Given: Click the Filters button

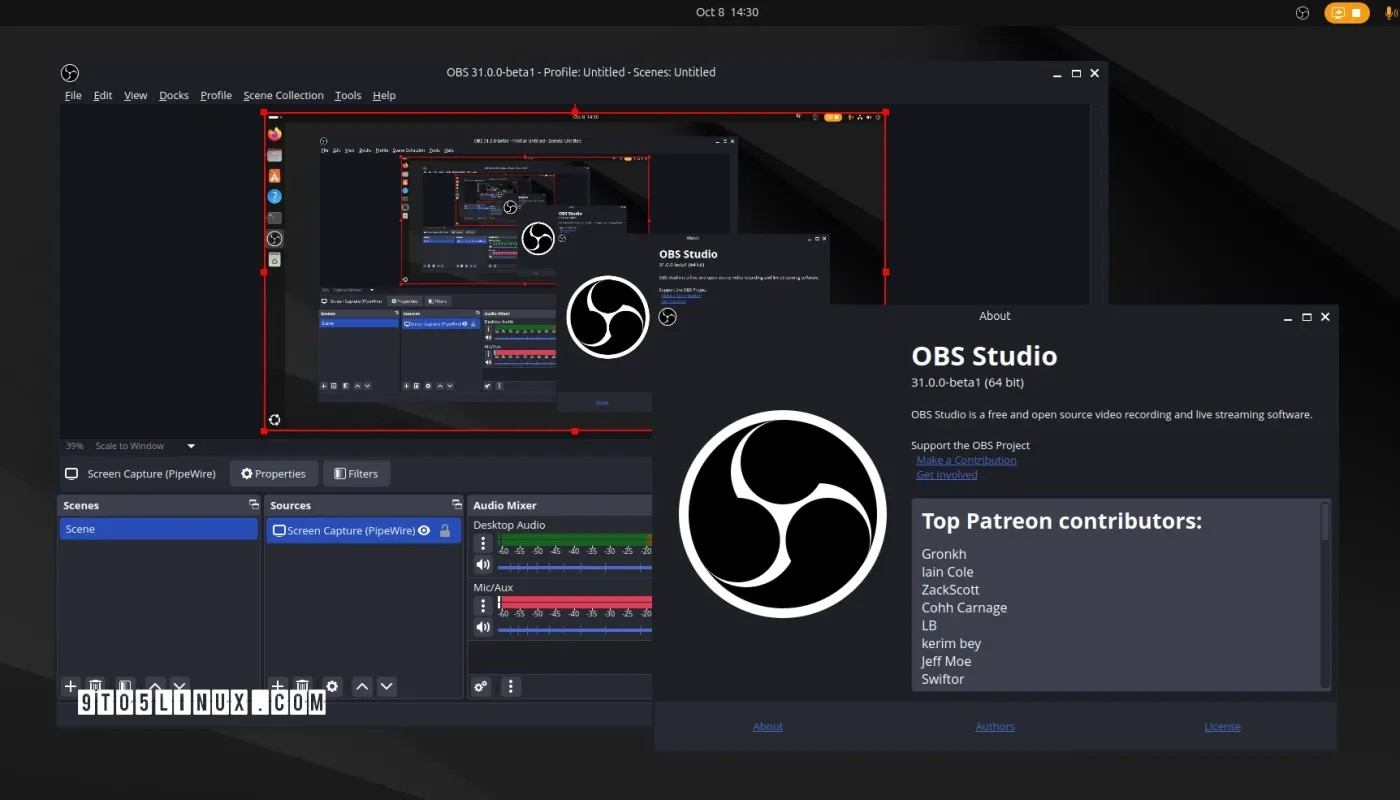Looking at the screenshot, I should [x=356, y=474].
